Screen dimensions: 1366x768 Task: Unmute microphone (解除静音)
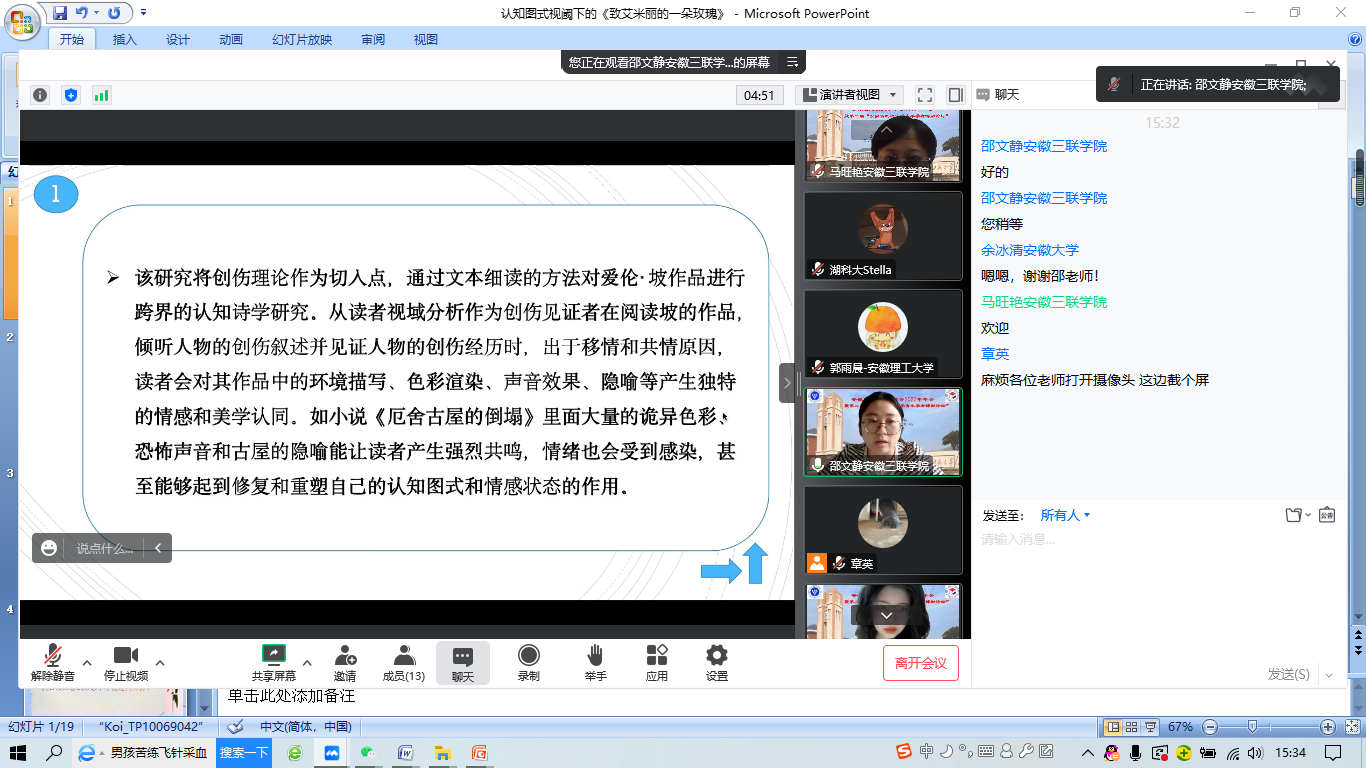53,662
